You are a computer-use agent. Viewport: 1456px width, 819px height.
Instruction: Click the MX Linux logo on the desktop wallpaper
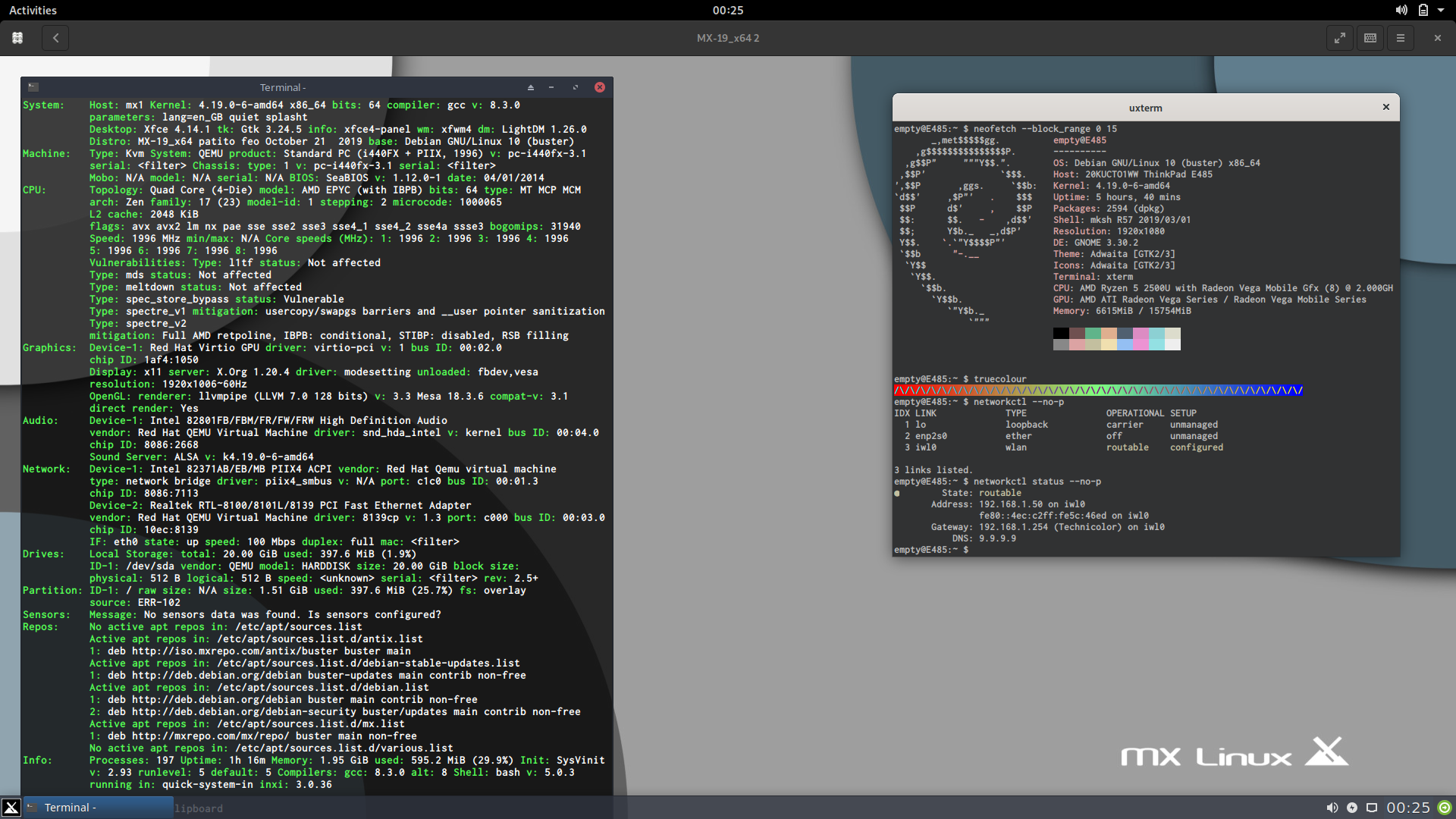(1235, 752)
